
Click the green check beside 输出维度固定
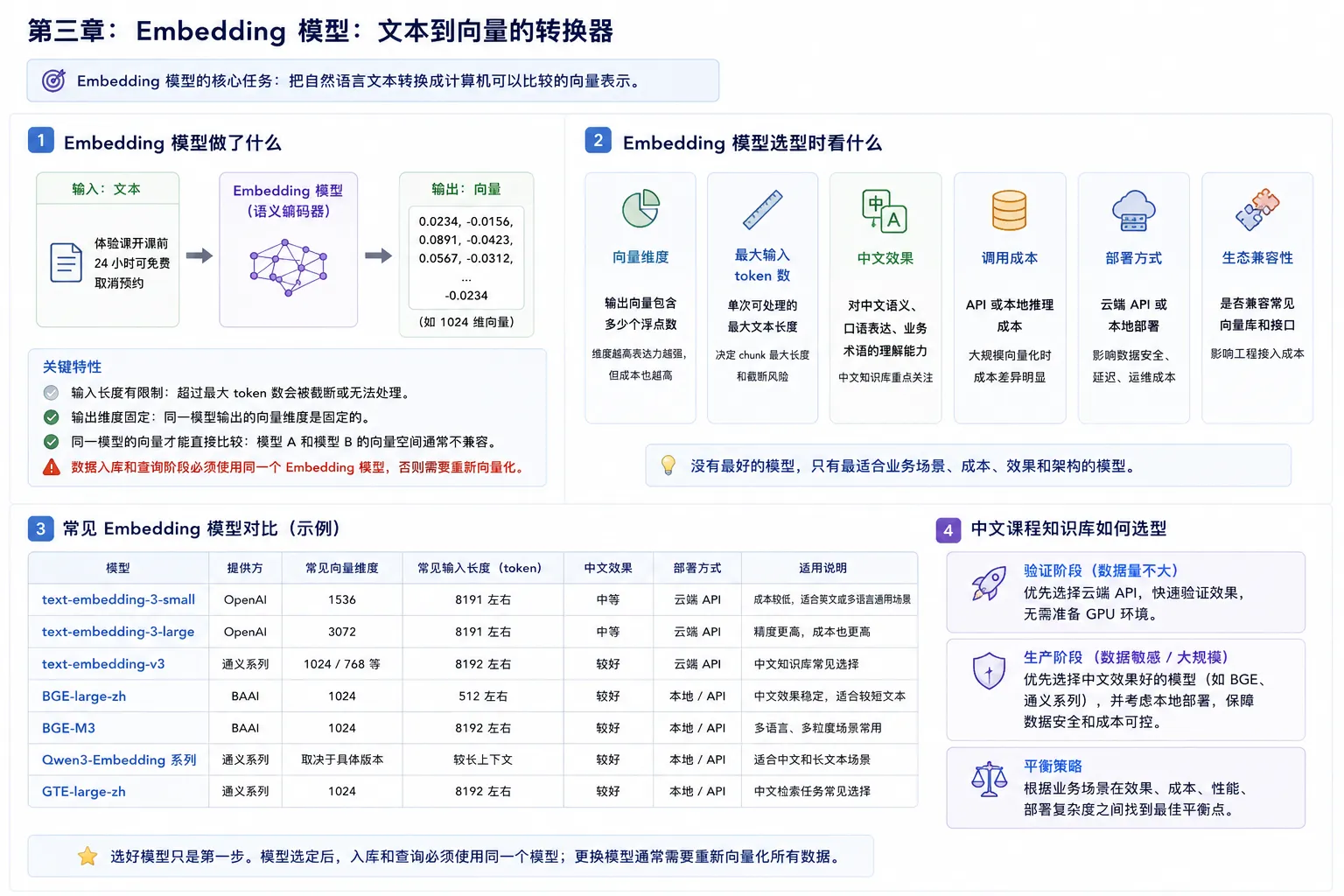coord(52,417)
